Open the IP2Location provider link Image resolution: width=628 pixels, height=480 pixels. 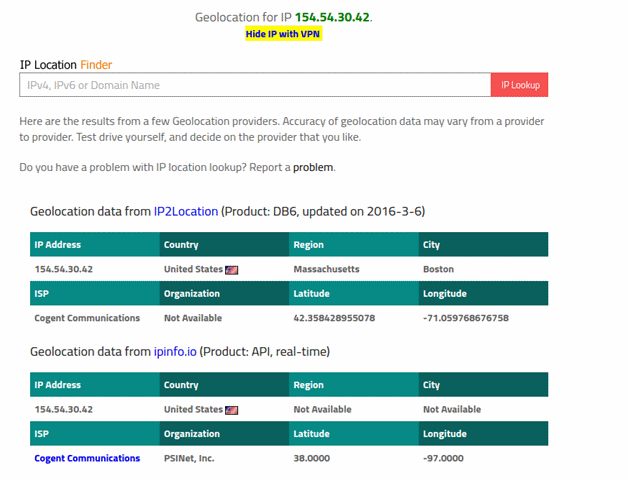pyautogui.click(x=187, y=212)
